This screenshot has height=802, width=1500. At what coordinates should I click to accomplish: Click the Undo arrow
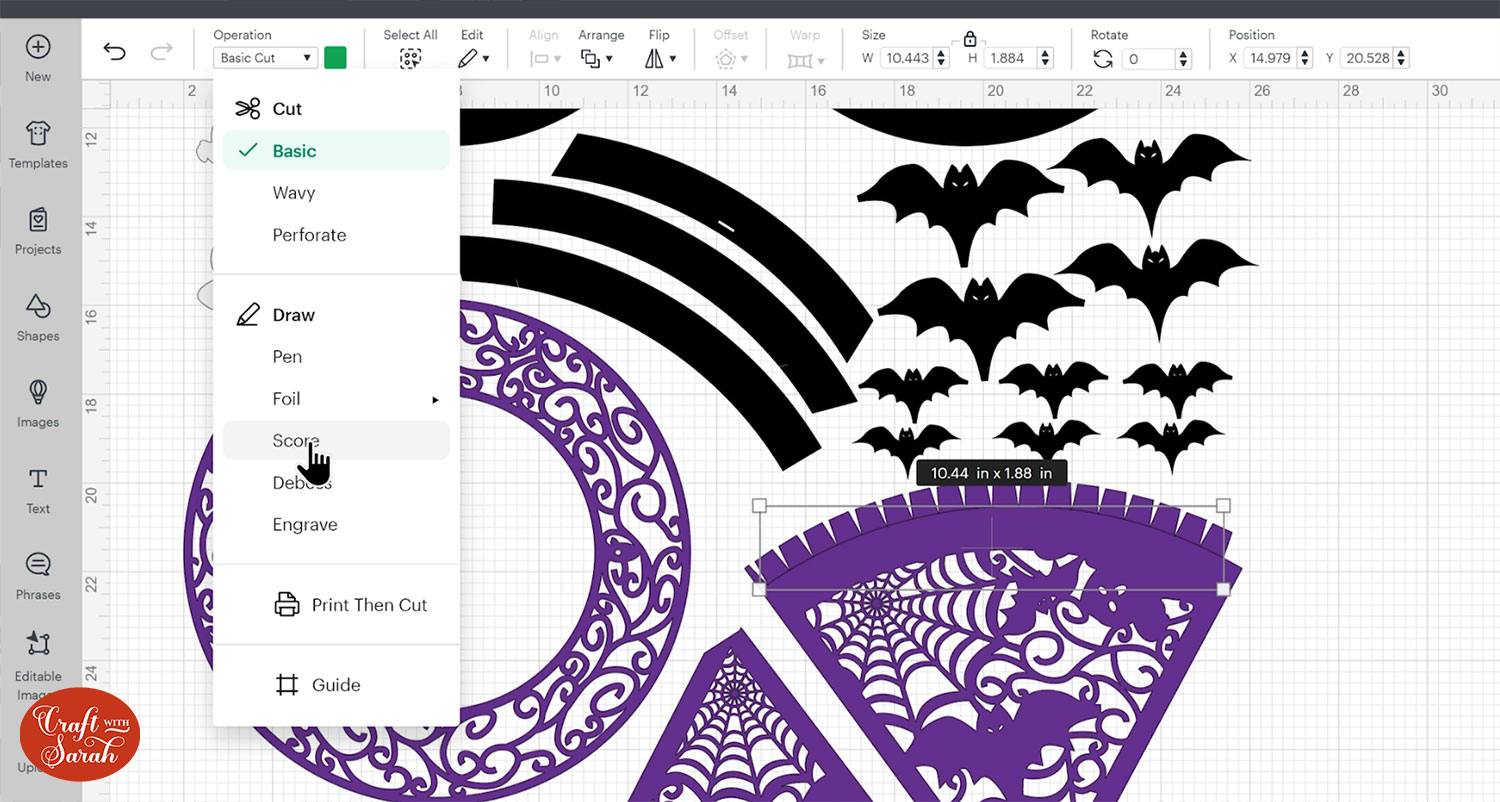pos(115,50)
